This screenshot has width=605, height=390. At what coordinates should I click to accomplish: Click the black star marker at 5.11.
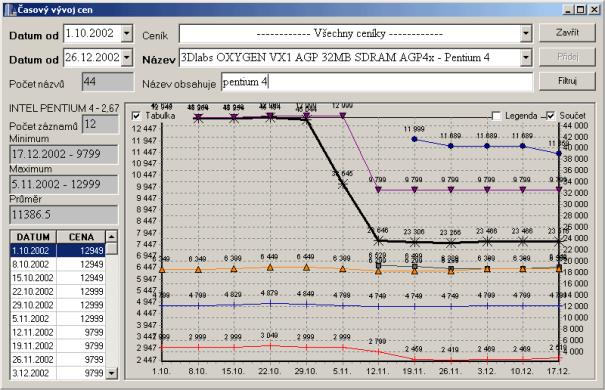click(x=343, y=184)
